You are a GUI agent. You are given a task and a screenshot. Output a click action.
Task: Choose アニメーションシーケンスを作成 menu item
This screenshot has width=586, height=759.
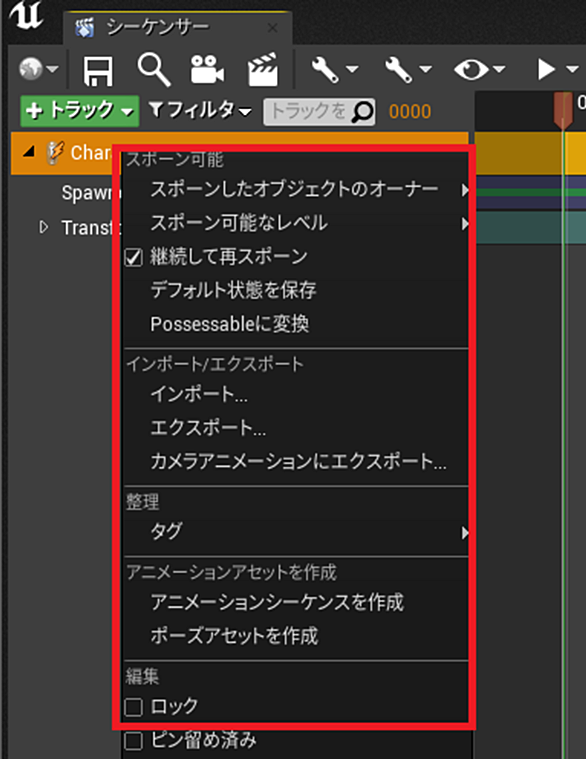(296, 602)
